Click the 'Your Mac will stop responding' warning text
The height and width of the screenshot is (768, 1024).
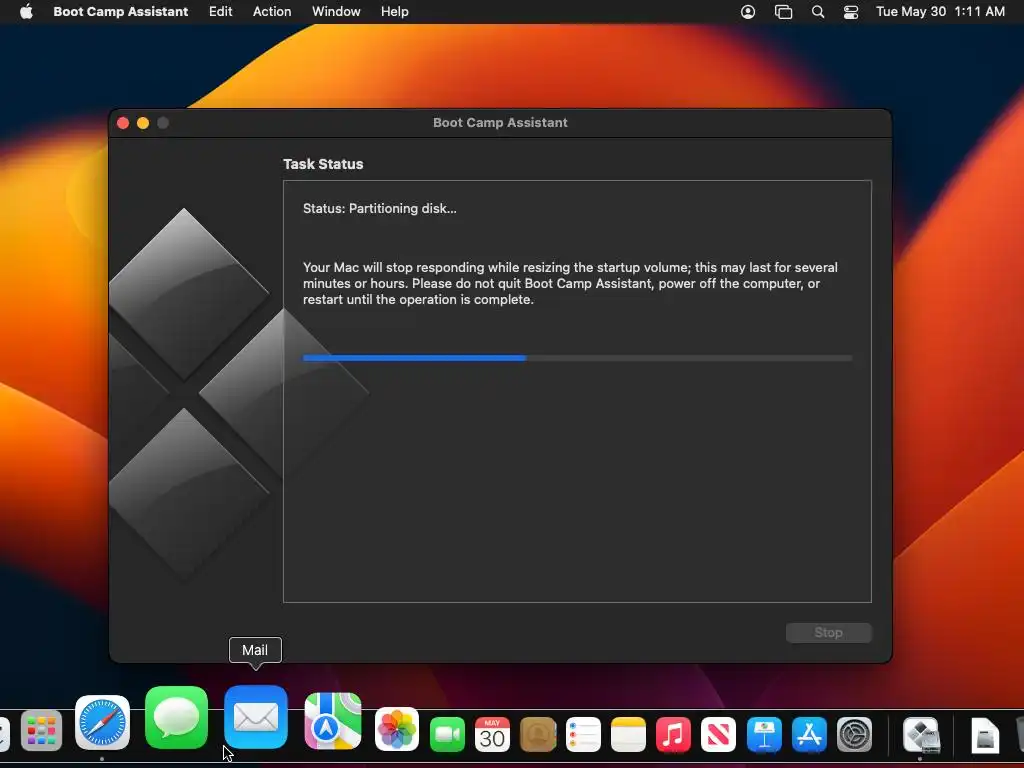(570, 283)
